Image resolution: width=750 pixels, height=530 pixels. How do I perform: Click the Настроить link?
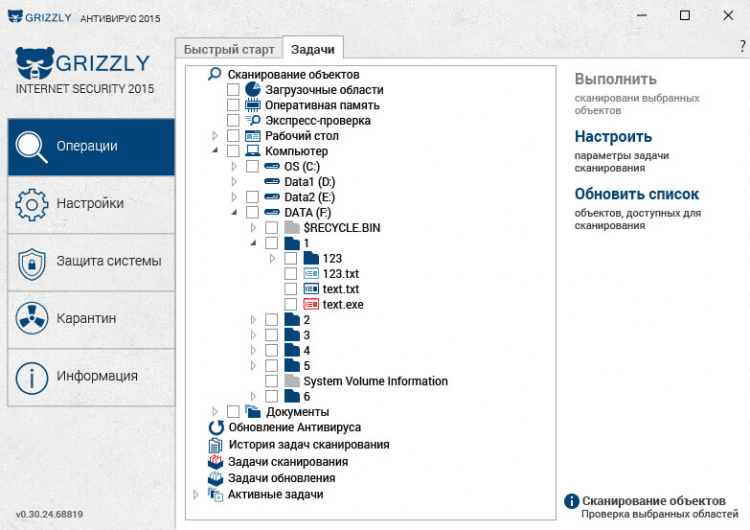[x=613, y=136]
